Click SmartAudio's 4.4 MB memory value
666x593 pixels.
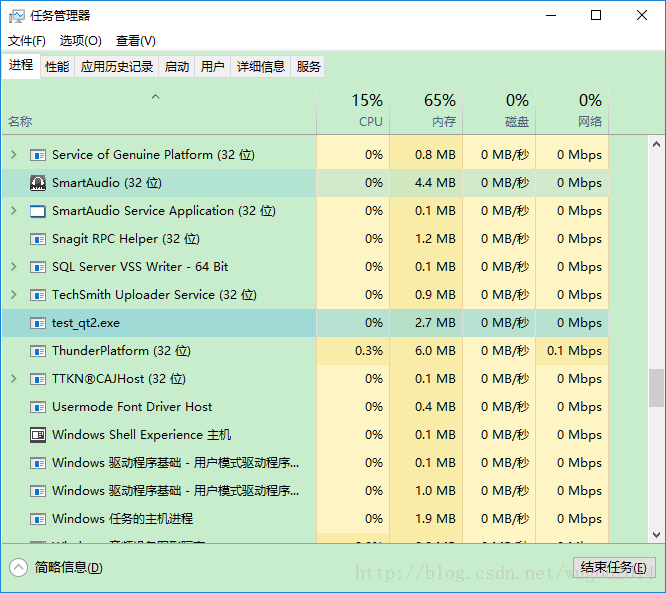[x=435, y=183]
